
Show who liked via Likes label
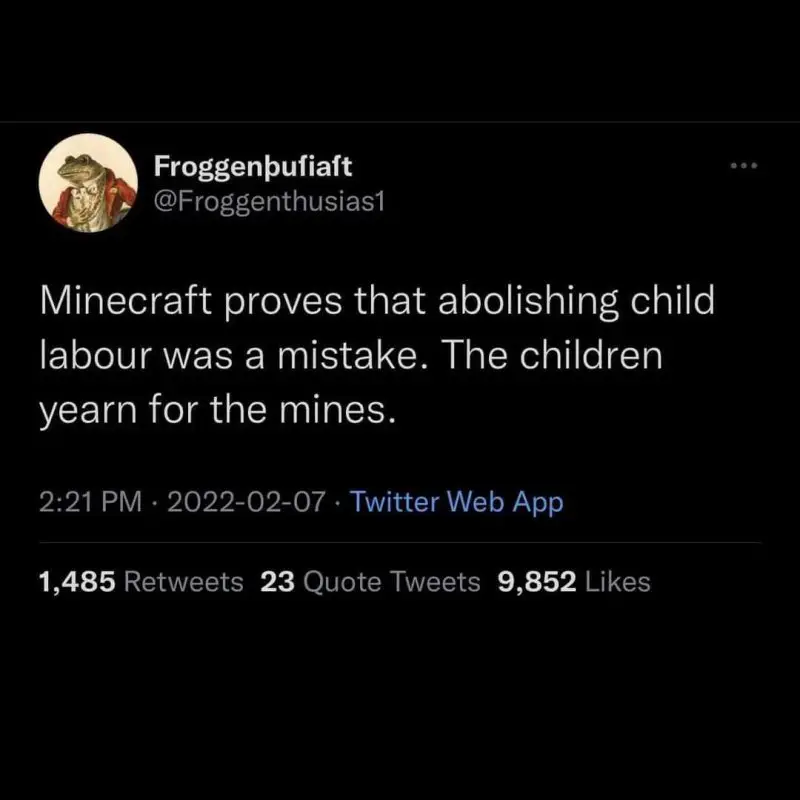[617, 581]
